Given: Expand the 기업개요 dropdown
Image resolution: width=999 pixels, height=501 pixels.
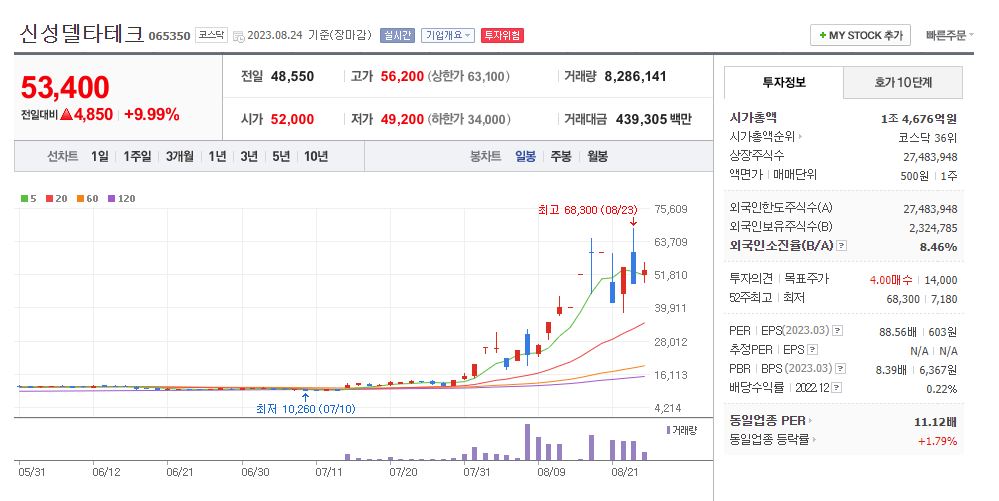Looking at the screenshot, I should coord(448,36).
